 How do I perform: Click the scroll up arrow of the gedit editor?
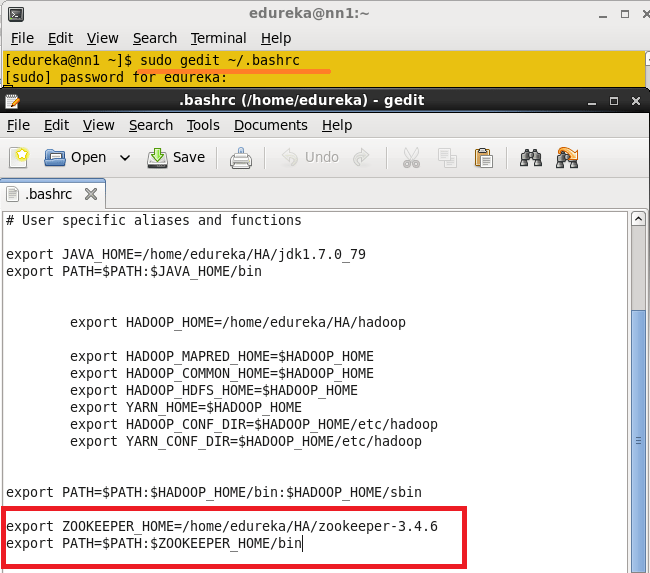tap(638, 219)
